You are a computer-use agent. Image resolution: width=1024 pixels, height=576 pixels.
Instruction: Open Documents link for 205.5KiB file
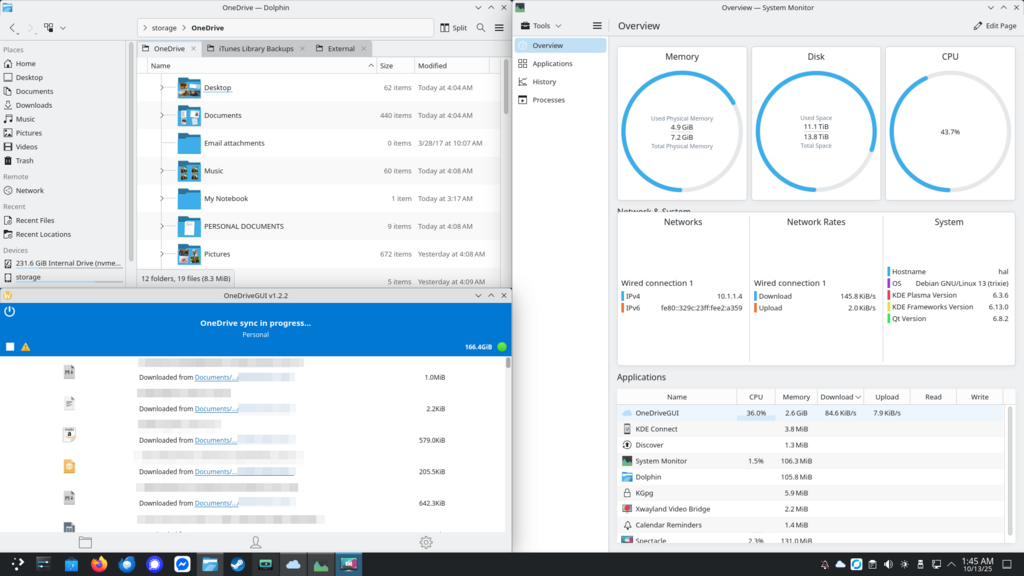pos(216,472)
